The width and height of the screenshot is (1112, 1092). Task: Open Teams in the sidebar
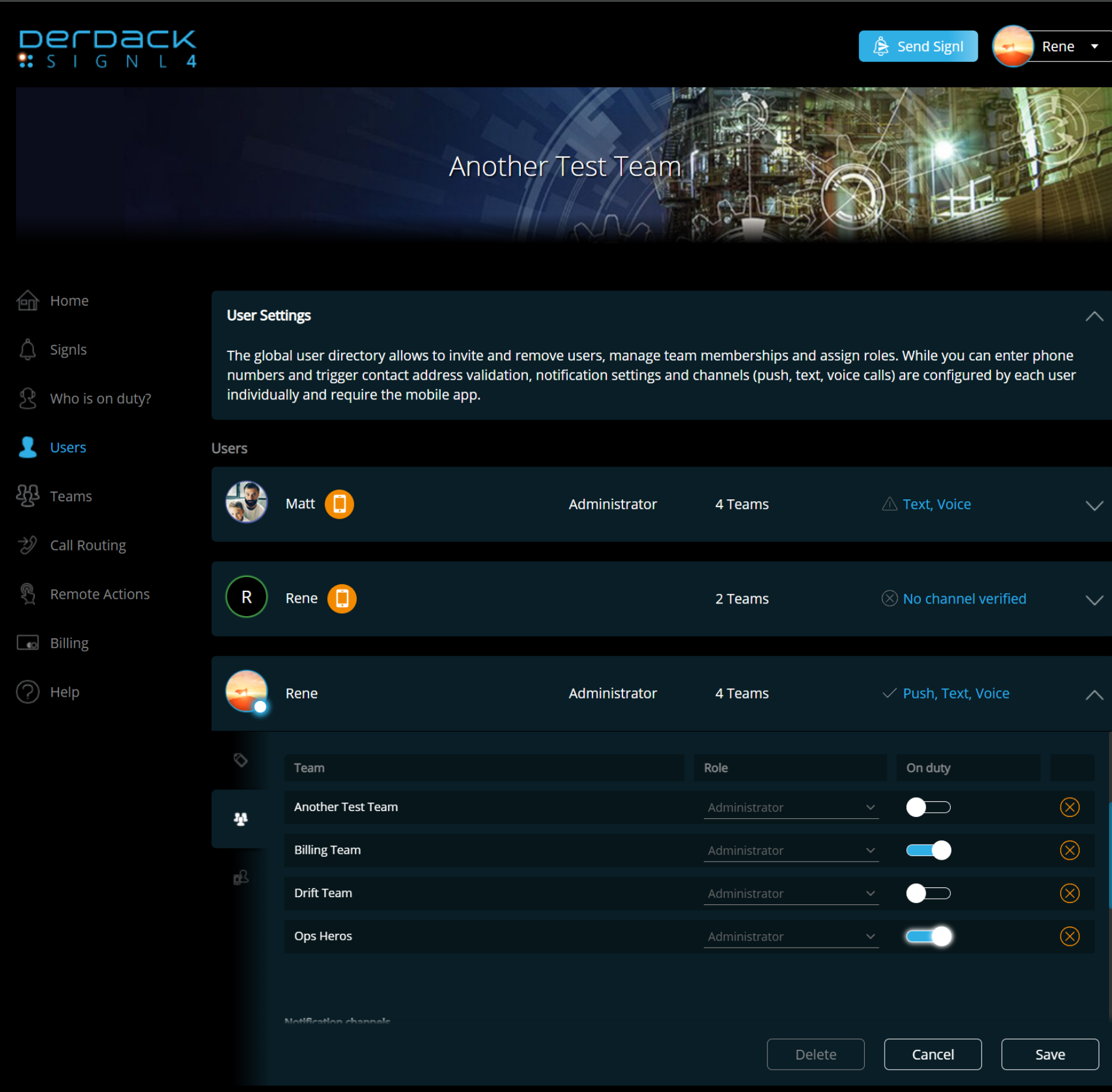tap(71, 496)
